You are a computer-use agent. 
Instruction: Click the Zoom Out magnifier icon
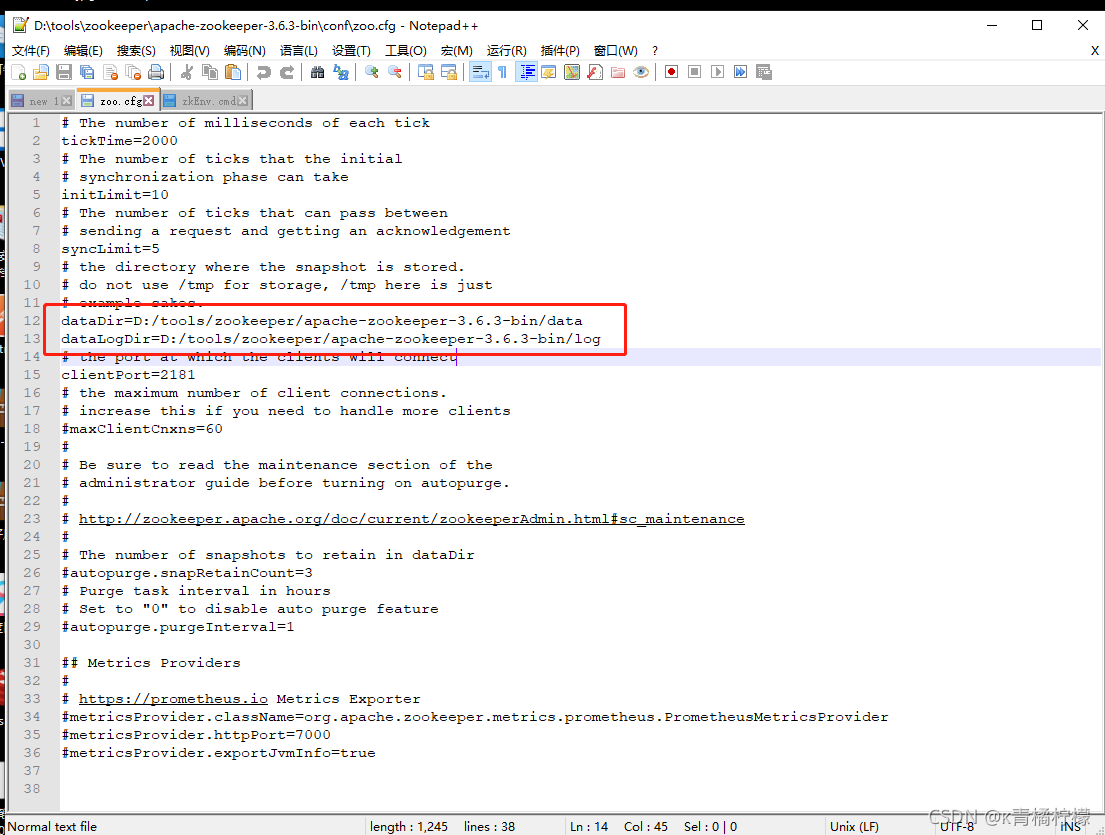pyautogui.click(x=395, y=72)
